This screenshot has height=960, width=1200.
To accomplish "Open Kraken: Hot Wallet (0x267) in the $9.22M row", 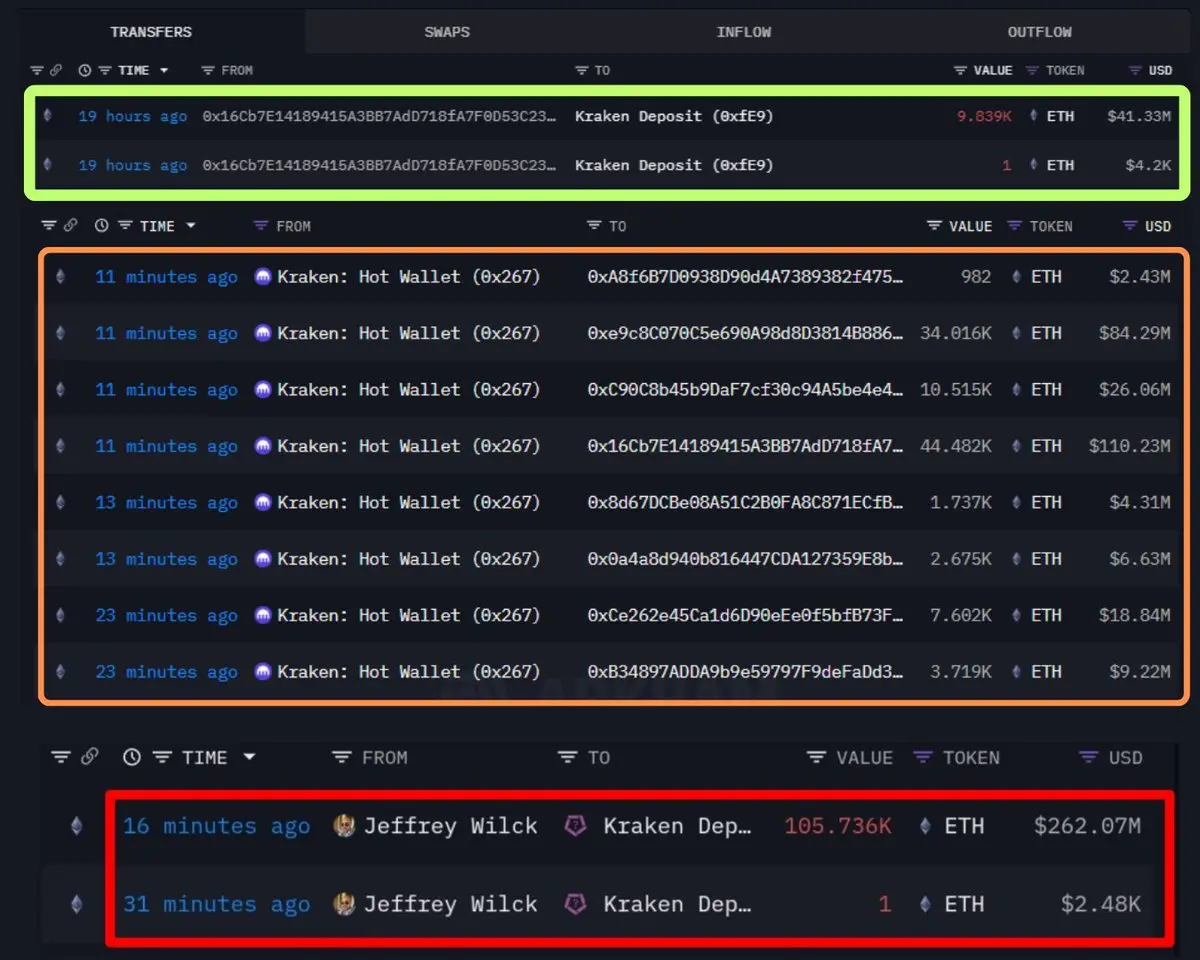I will coord(408,671).
